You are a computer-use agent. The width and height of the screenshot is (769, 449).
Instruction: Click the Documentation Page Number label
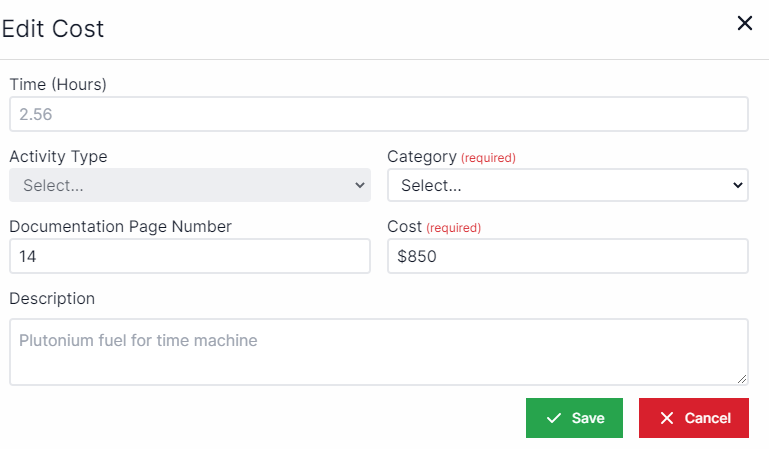(x=120, y=226)
